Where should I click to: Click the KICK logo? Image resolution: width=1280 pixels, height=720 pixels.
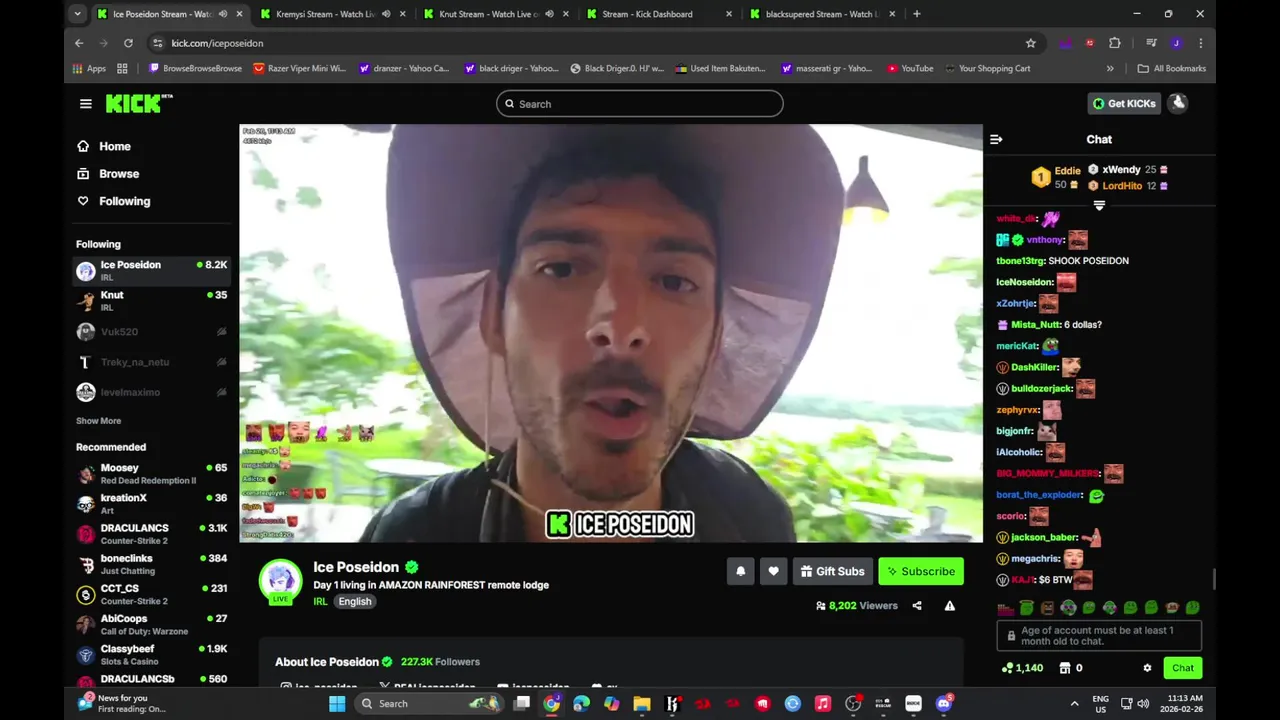[x=139, y=104]
